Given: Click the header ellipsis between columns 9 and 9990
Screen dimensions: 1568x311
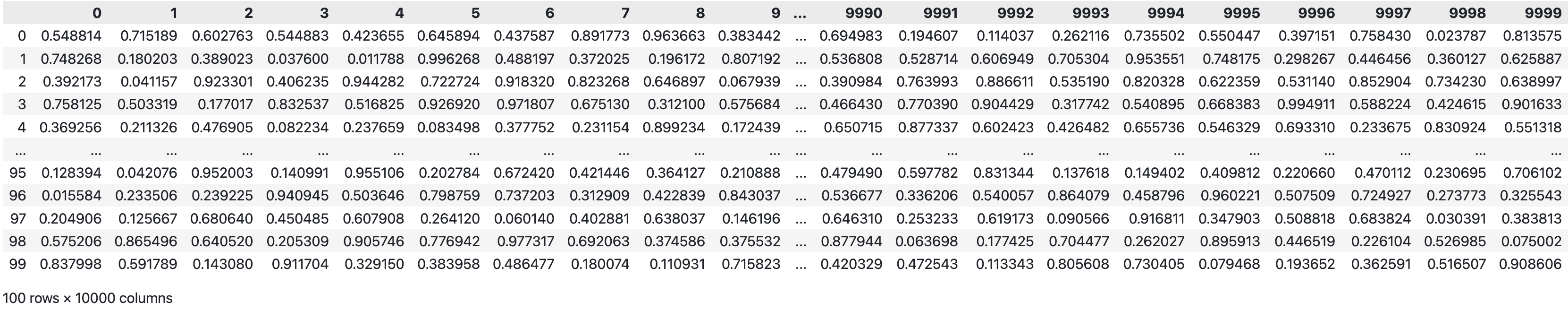Looking at the screenshot, I should [x=801, y=13].
